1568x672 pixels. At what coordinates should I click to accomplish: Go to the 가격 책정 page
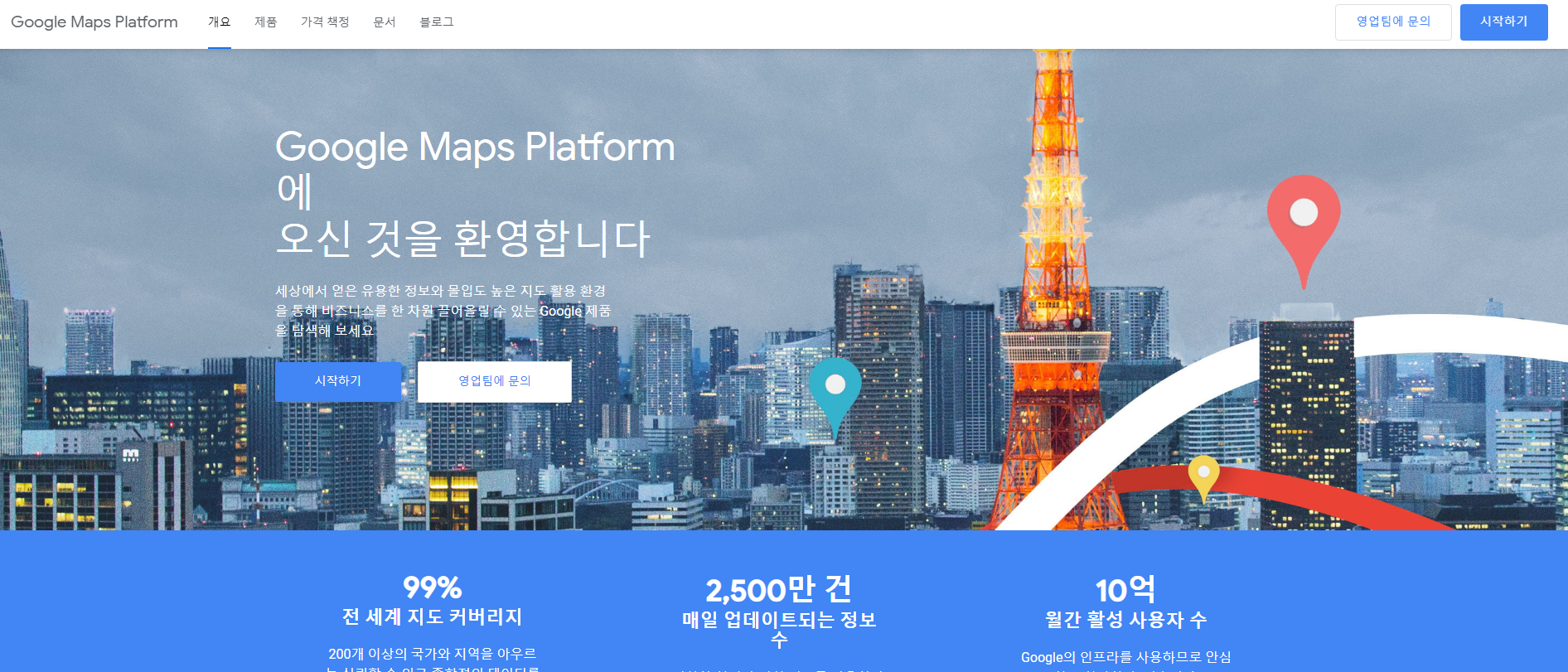325,22
